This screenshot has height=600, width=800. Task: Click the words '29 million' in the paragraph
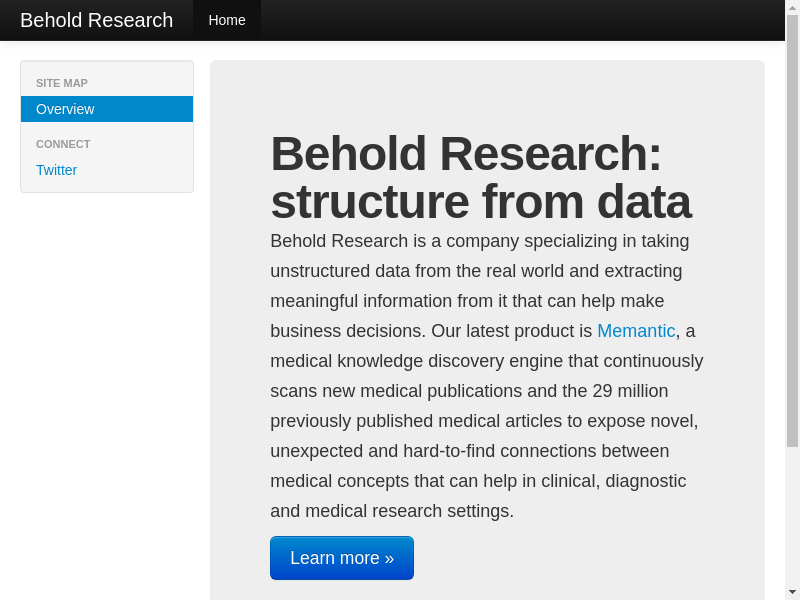coord(630,391)
